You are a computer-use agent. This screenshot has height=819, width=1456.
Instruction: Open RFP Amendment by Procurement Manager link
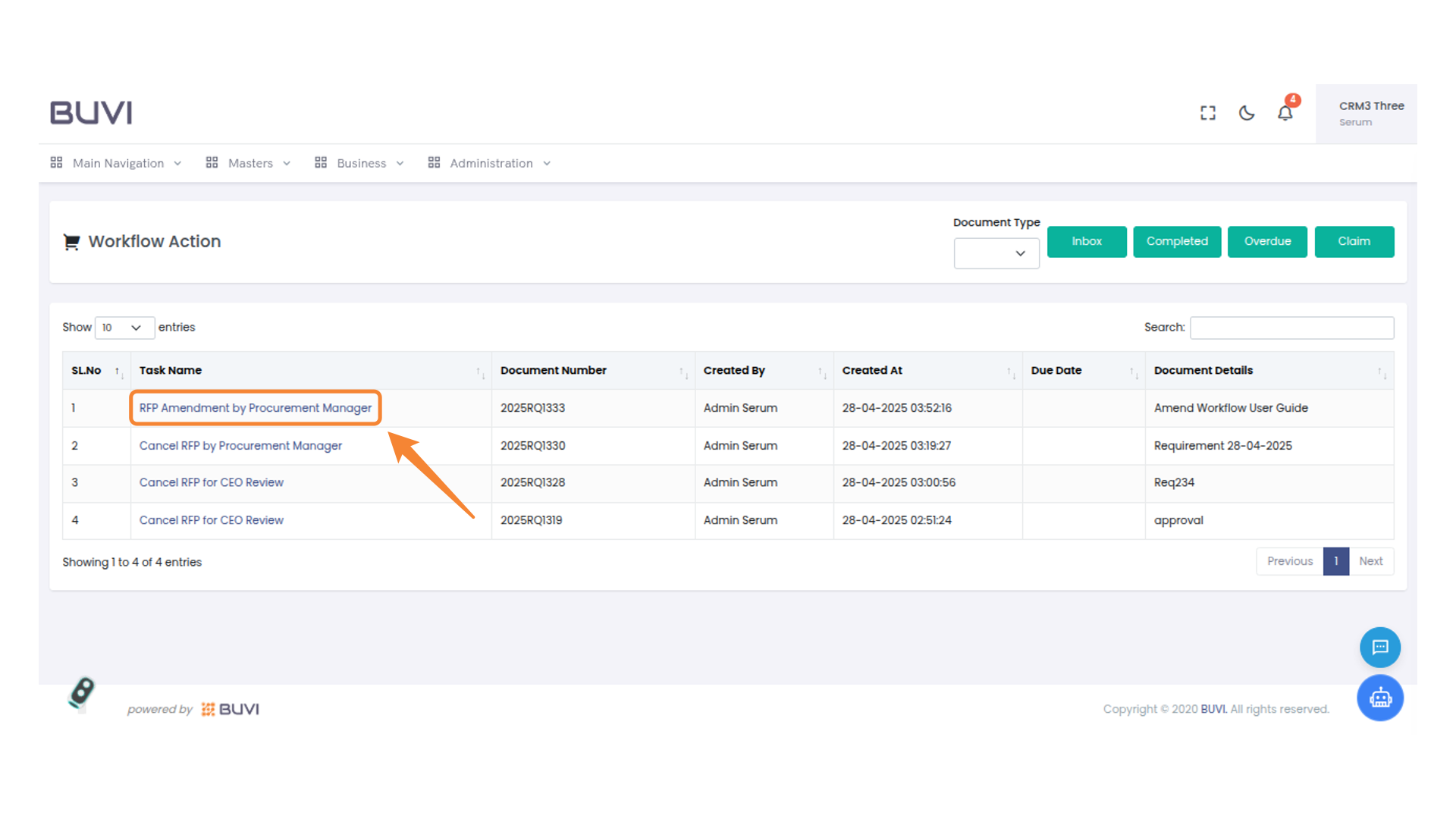[256, 408]
